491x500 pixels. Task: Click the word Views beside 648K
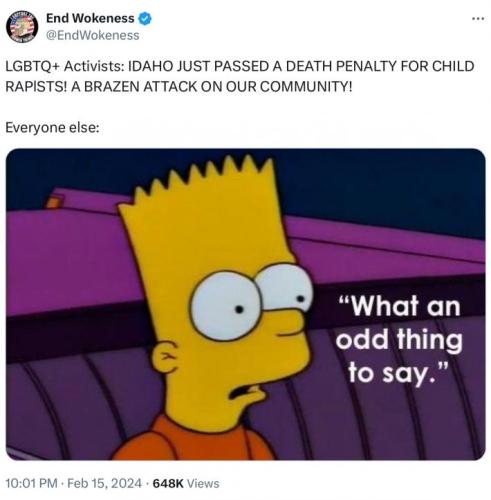(x=203, y=483)
